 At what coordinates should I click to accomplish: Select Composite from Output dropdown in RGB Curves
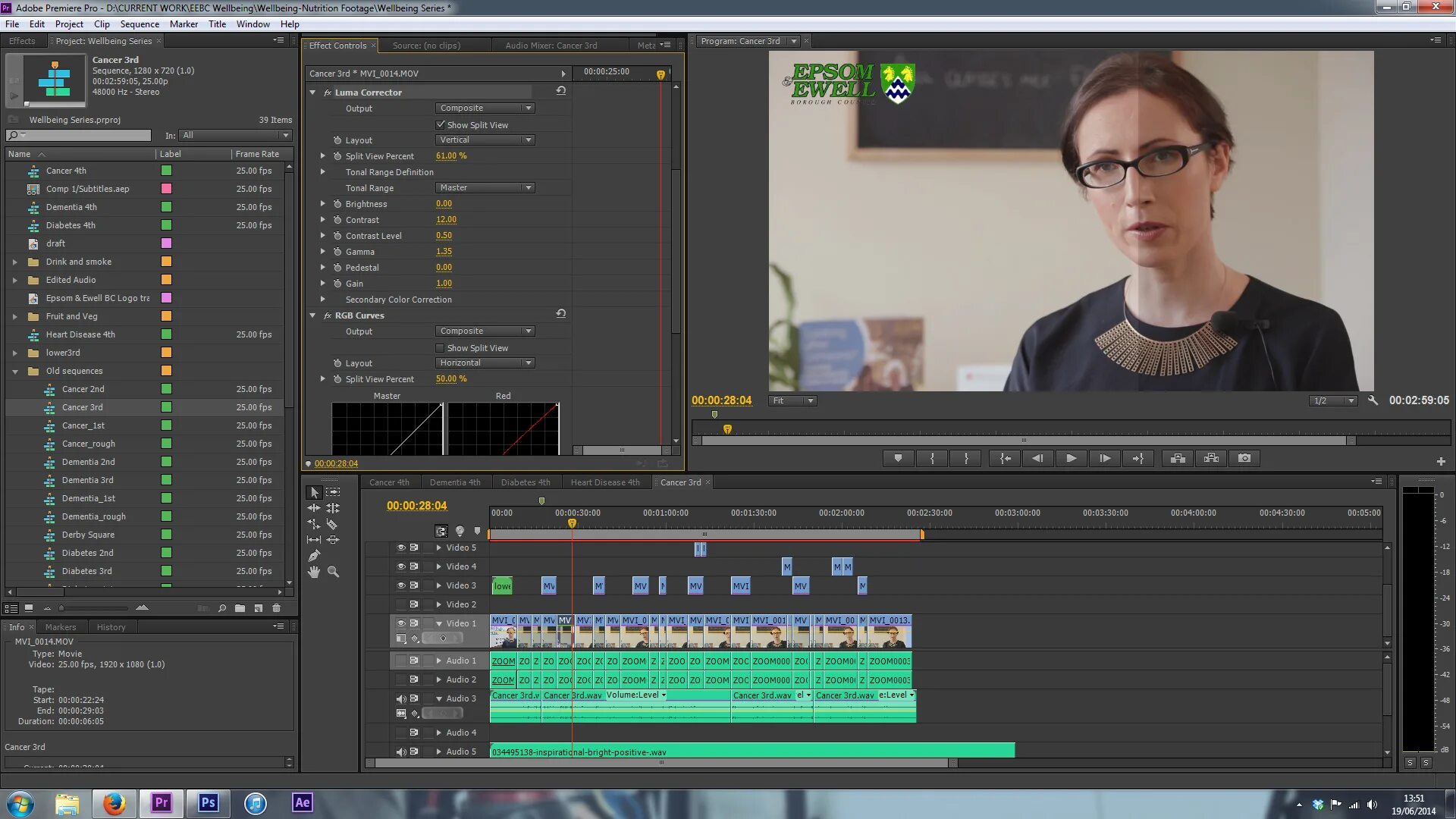click(x=483, y=331)
